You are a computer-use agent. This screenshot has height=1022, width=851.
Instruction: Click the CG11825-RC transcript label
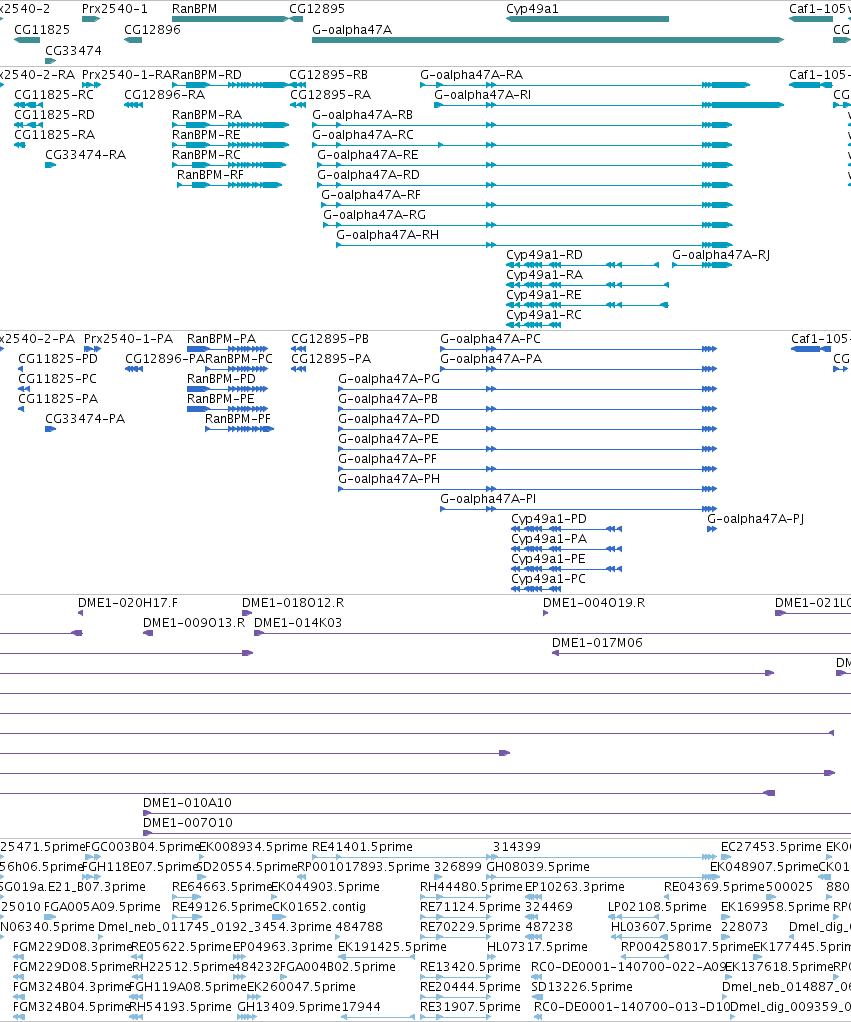(x=54, y=95)
